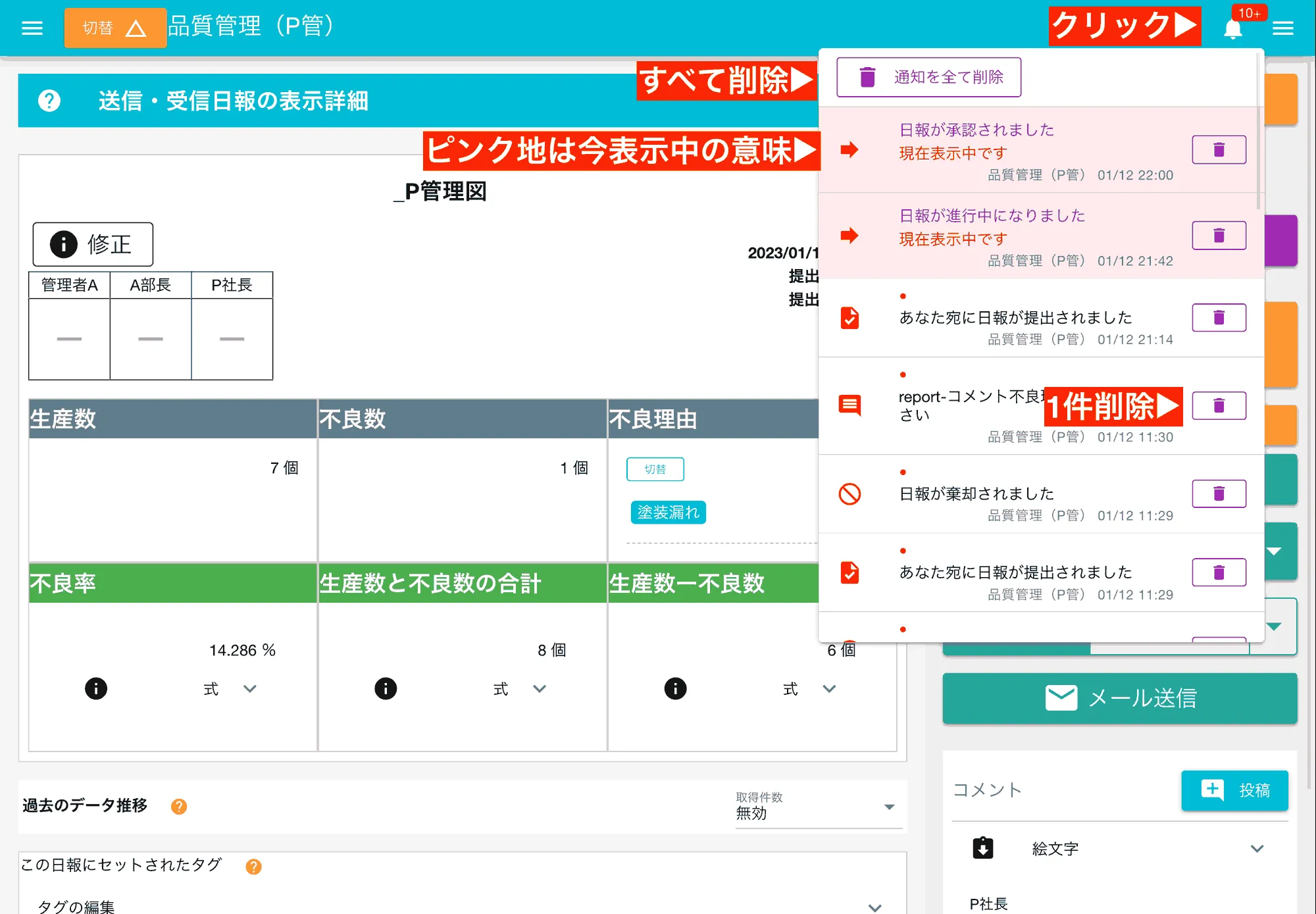This screenshot has width=1316, height=914.
Task: Open the right hamburger menu
Action: click(1282, 27)
